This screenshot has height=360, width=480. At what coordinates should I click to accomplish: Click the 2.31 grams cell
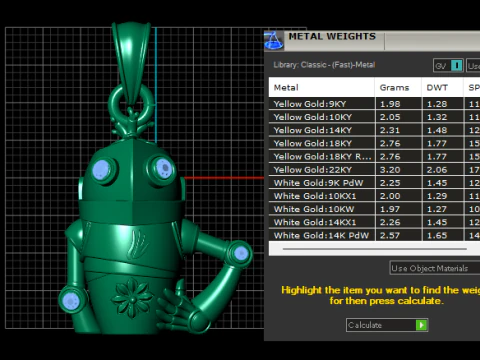(x=399, y=130)
